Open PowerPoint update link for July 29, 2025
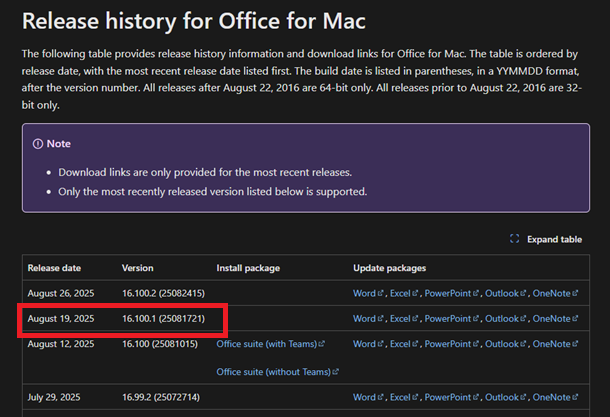The height and width of the screenshot is (417, 610). click(x=451, y=397)
